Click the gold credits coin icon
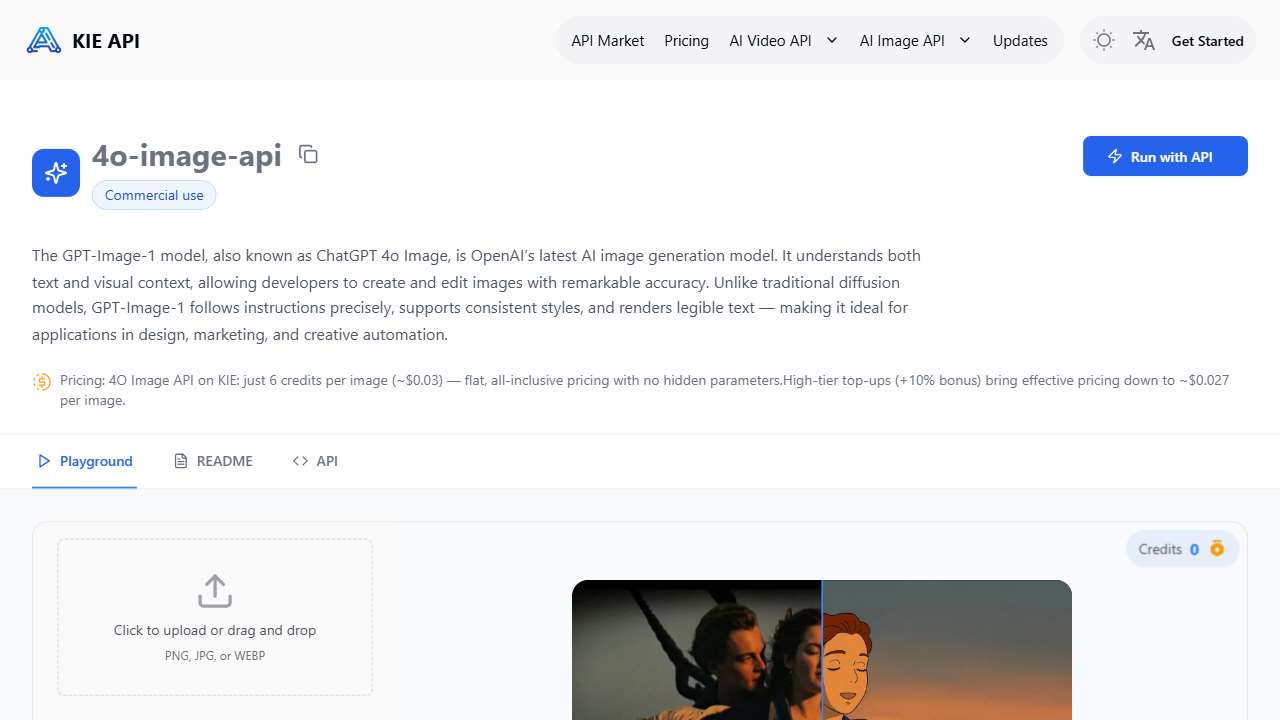The height and width of the screenshot is (720, 1280). pos(1217,549)
